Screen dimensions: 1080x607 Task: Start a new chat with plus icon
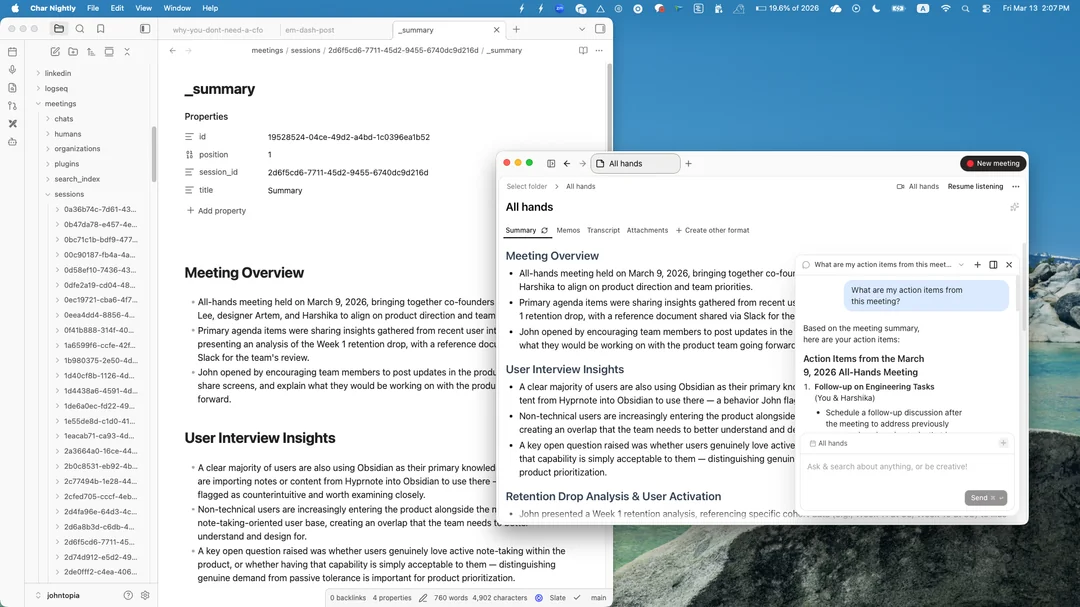pyautogui.click(x=977, y=265)
